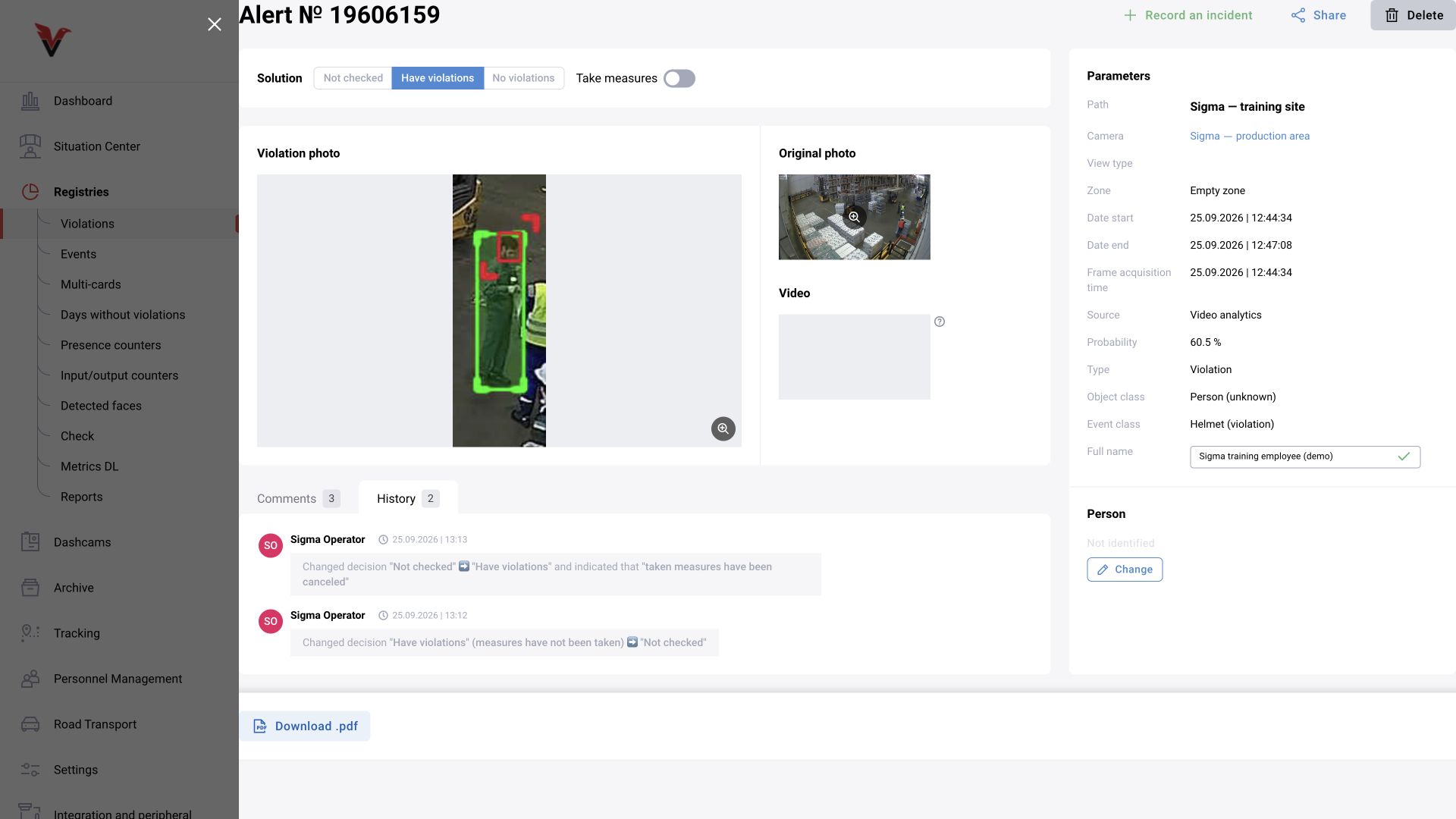Open Situation Center via its icon
The width and height of the screenshot is (1456, 819).
coord(30,146)
